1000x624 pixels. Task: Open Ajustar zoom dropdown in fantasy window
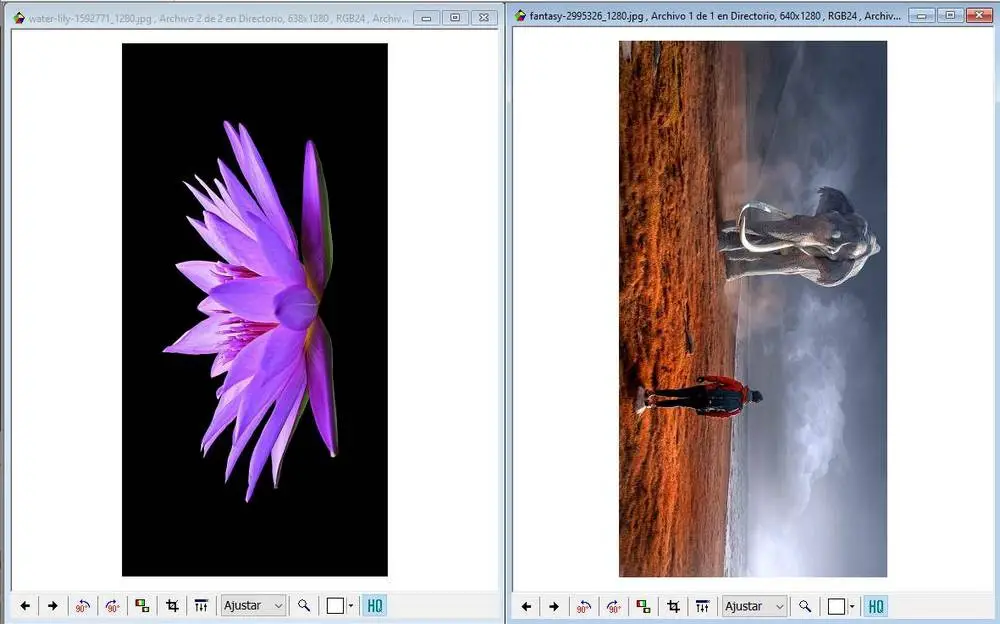(754, 606)
